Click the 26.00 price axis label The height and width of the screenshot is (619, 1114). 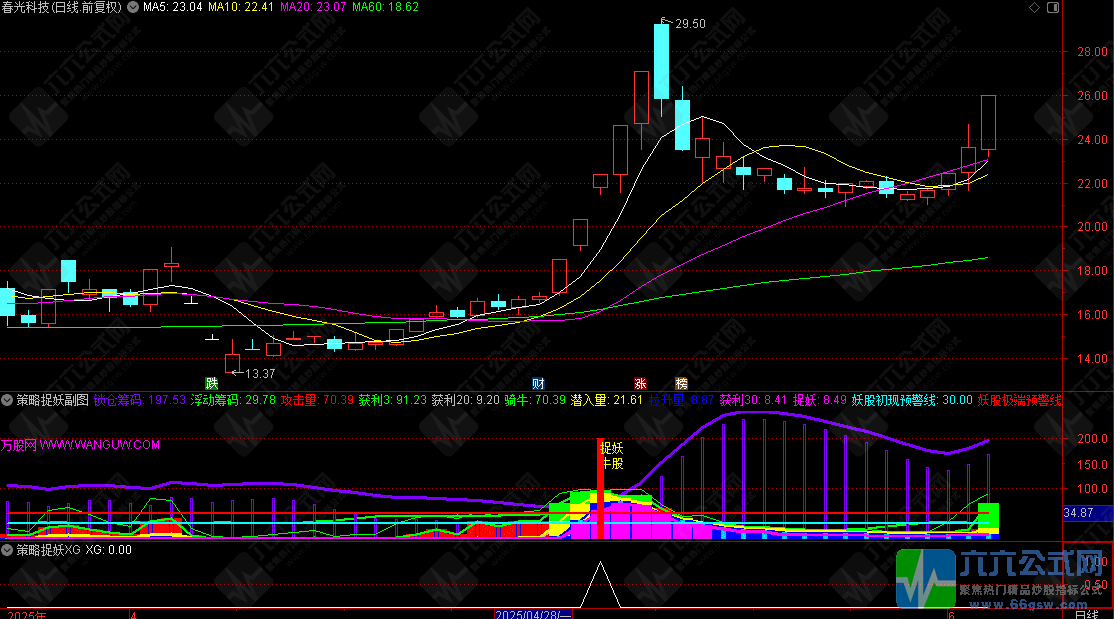(1092, 96)
